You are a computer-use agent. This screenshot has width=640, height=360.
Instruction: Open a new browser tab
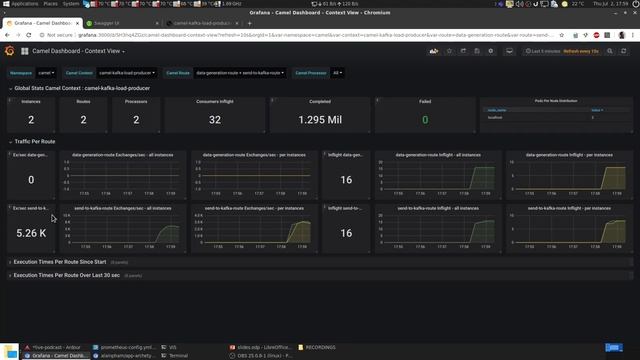(249, 23)
